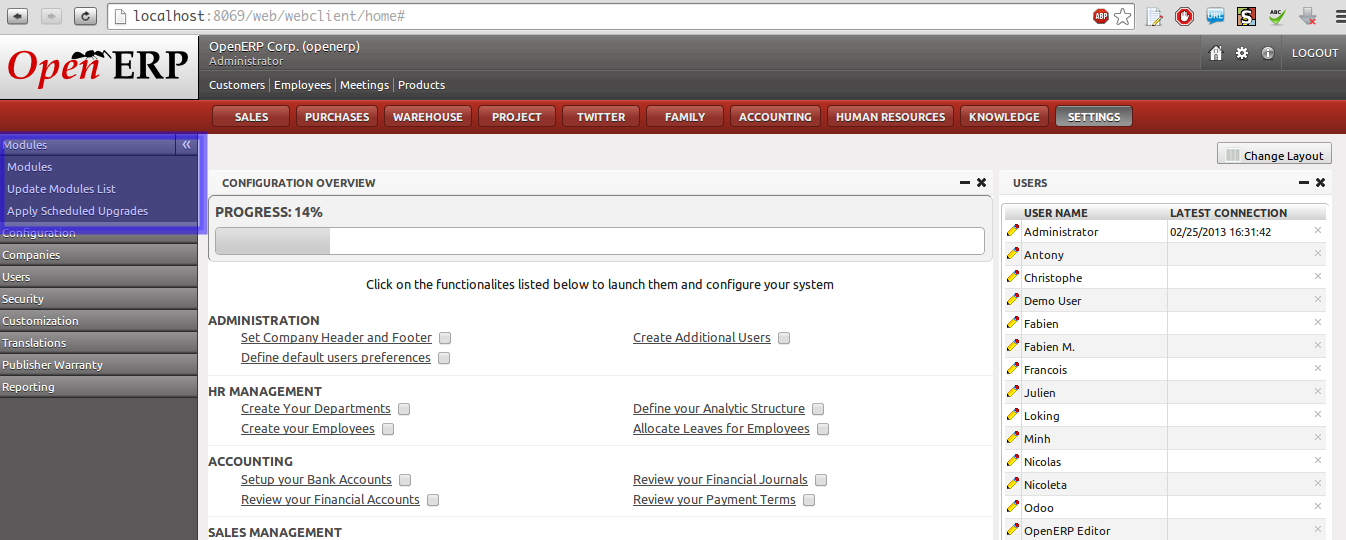Expand the Security sidebar section
1346x540 pixels.
(x=99, y=299)
